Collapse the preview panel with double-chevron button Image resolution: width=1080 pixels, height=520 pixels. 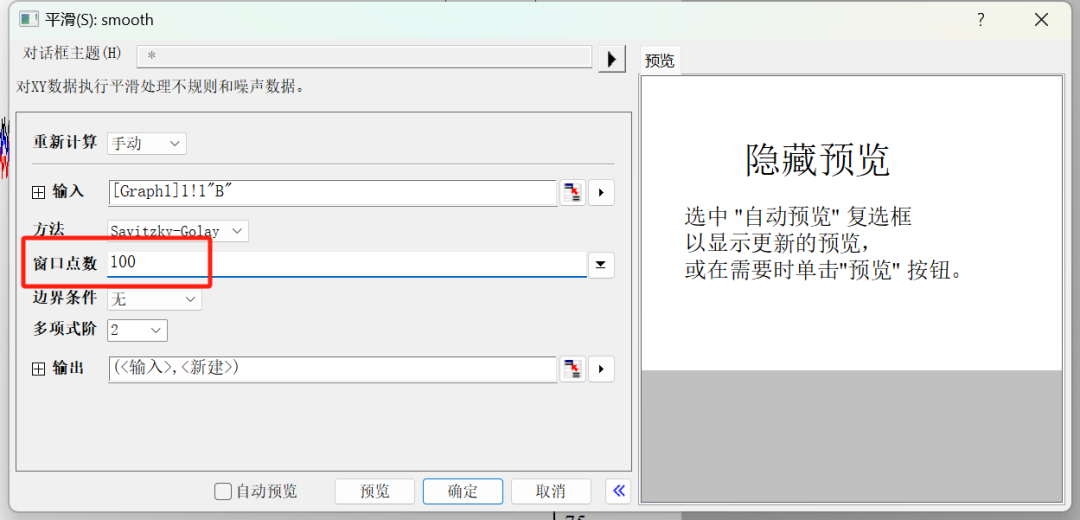click(x=619, y=491)
